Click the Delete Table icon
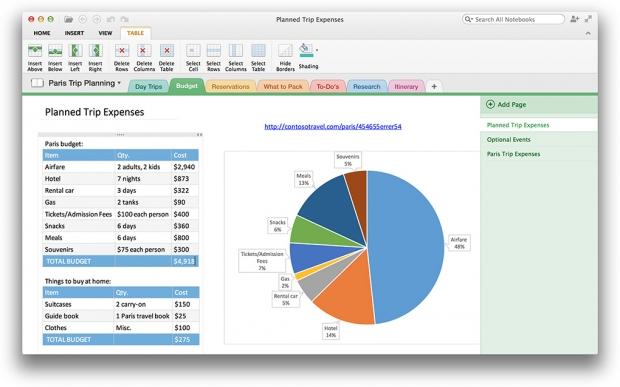Screen dimensions: 620x387 tap(166, 58)
